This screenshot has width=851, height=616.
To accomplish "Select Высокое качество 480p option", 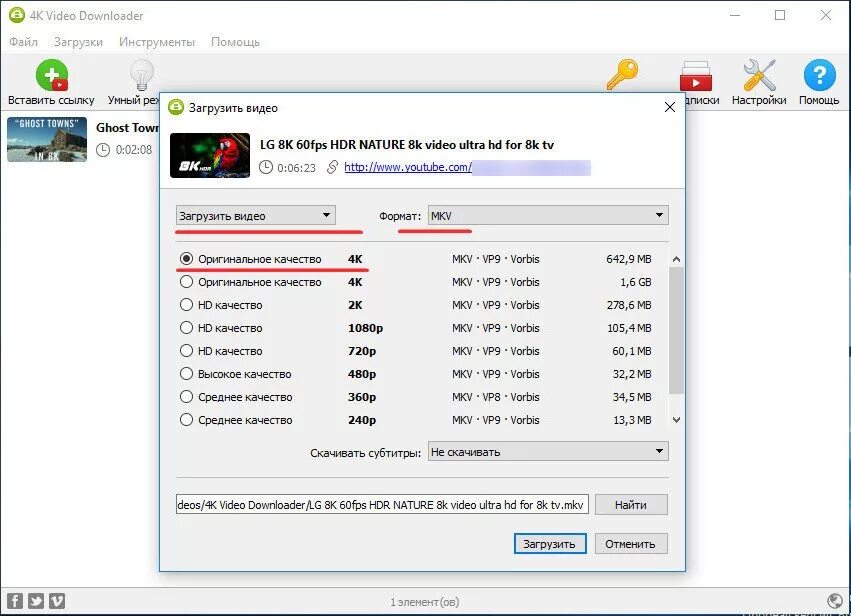I will (x=186, y=373).
